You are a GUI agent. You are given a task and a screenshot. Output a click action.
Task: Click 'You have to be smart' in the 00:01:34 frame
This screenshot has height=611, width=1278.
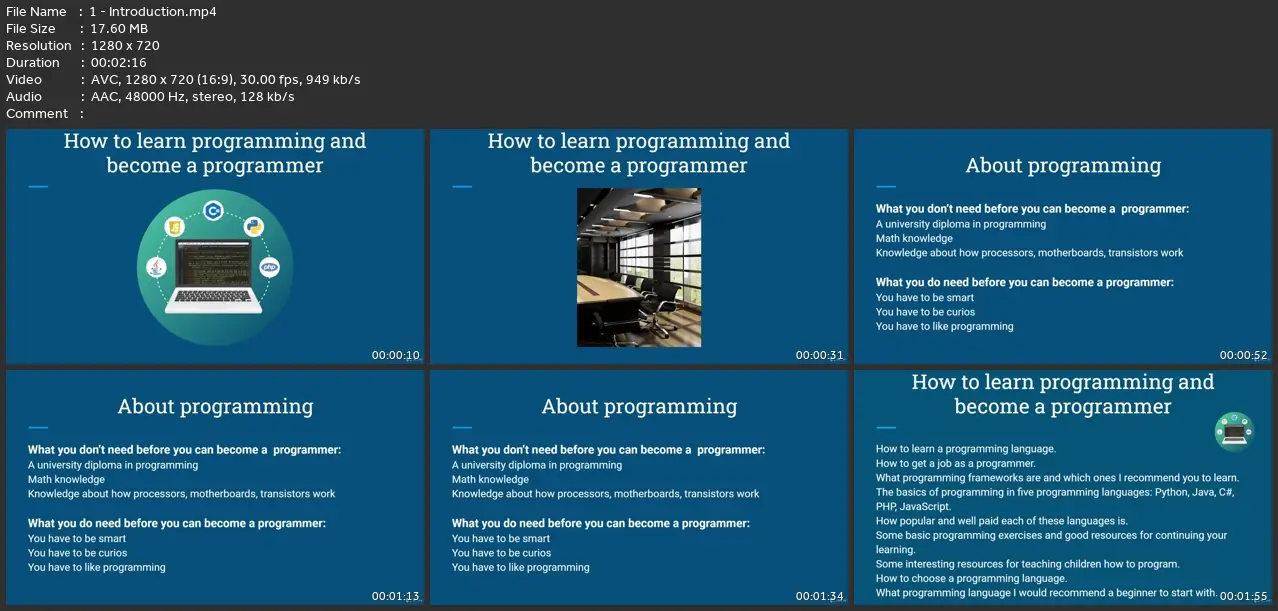click(501, 538)
